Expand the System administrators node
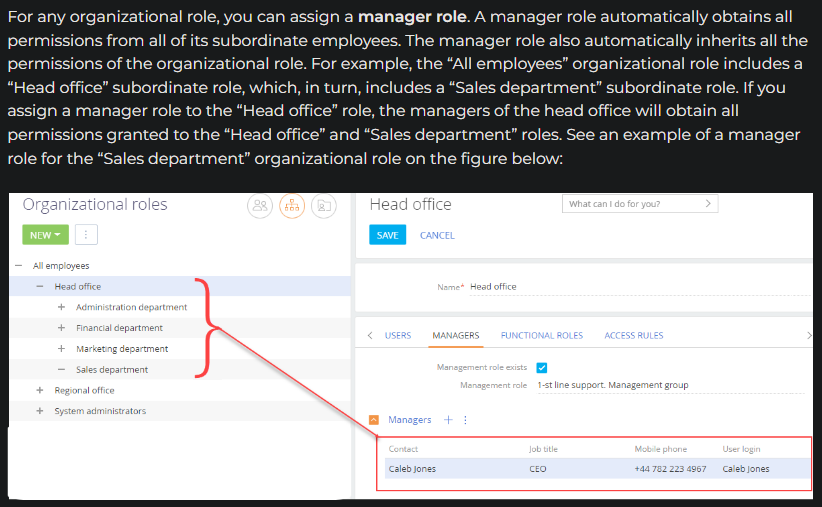 pos(40,411)
